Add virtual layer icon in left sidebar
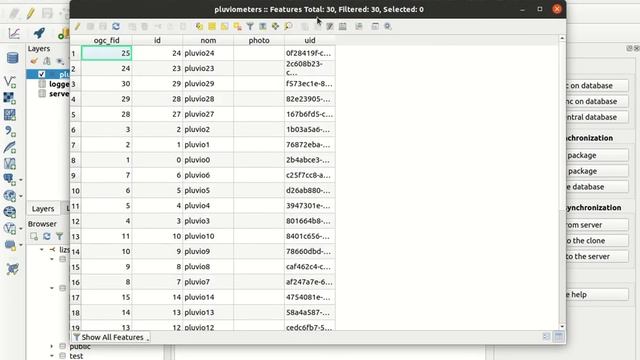 pyautogui.click(x=10, y=163)
